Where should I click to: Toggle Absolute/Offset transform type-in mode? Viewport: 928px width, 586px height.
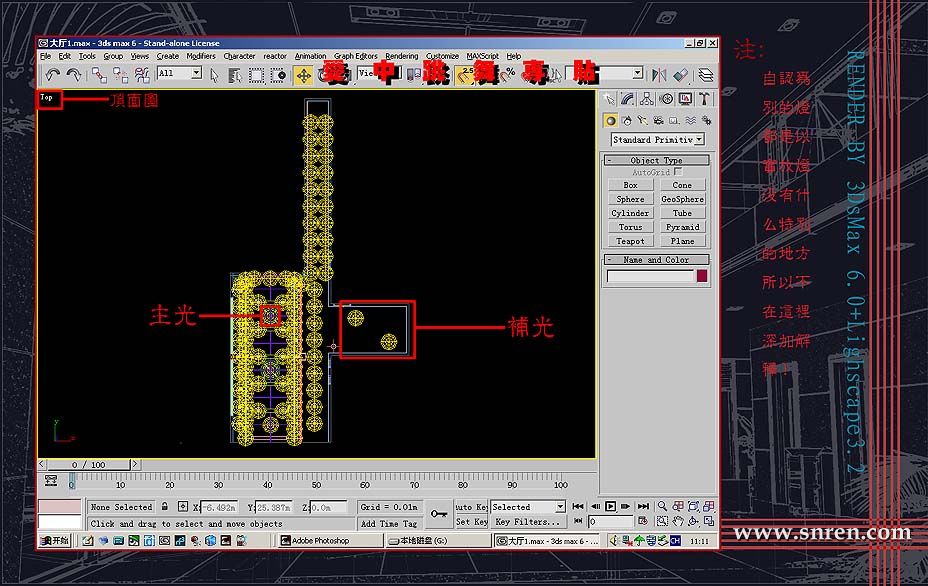tap(183, 507)
